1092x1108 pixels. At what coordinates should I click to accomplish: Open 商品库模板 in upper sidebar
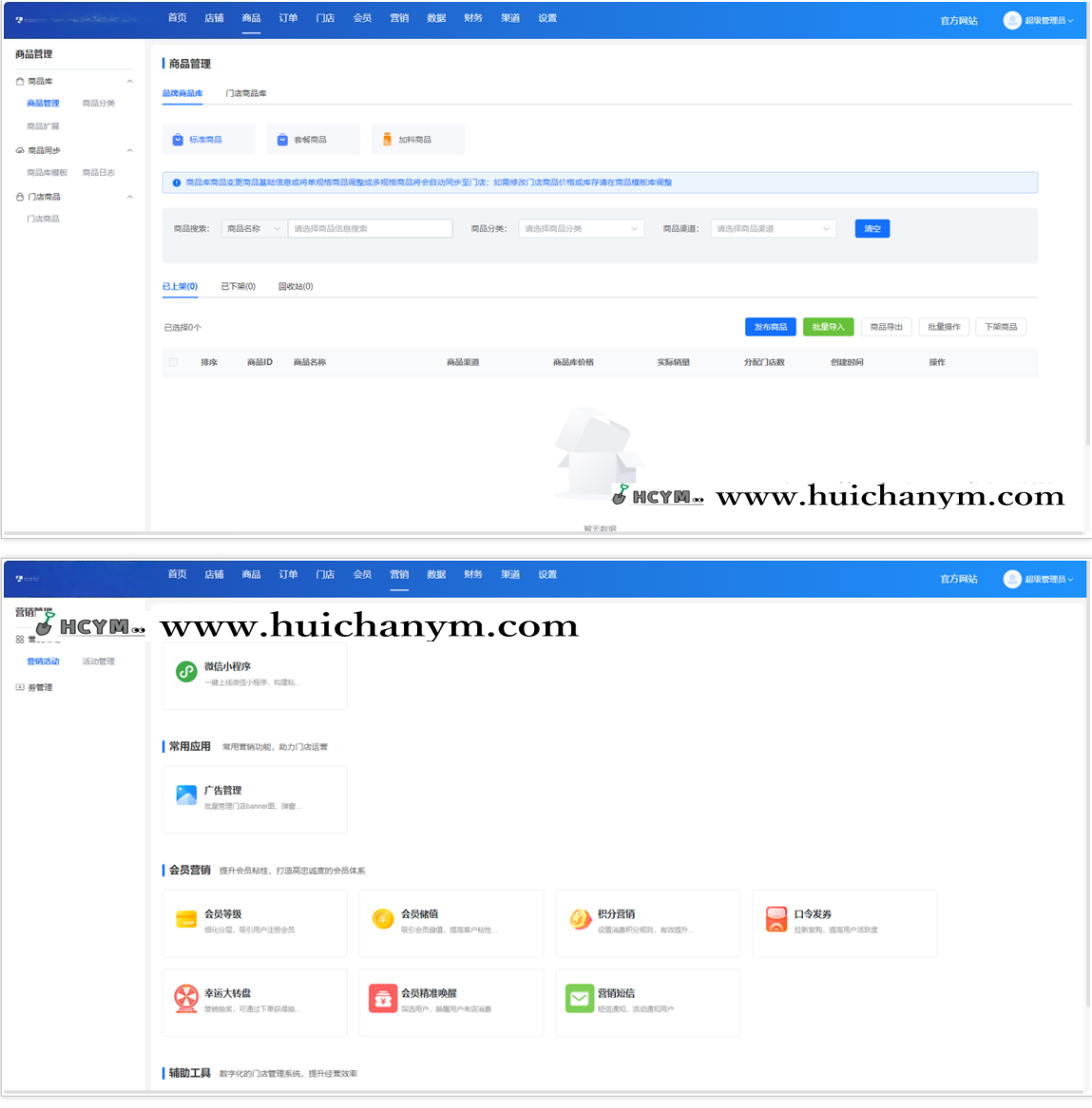pyautogui.click(x=47, y=173)
